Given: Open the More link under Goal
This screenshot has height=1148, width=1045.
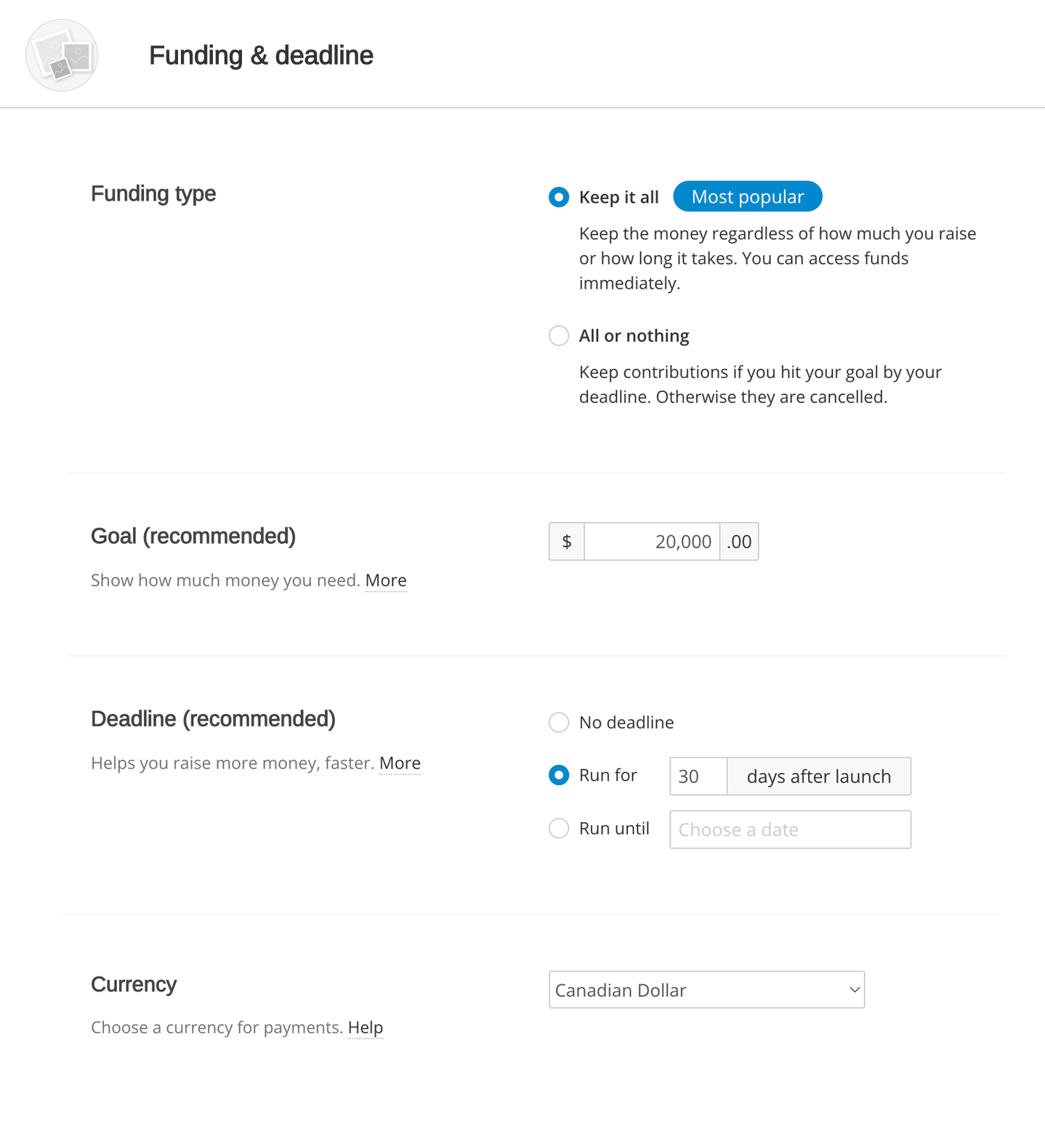Looking at the screenshot, I should pos(386,580).
